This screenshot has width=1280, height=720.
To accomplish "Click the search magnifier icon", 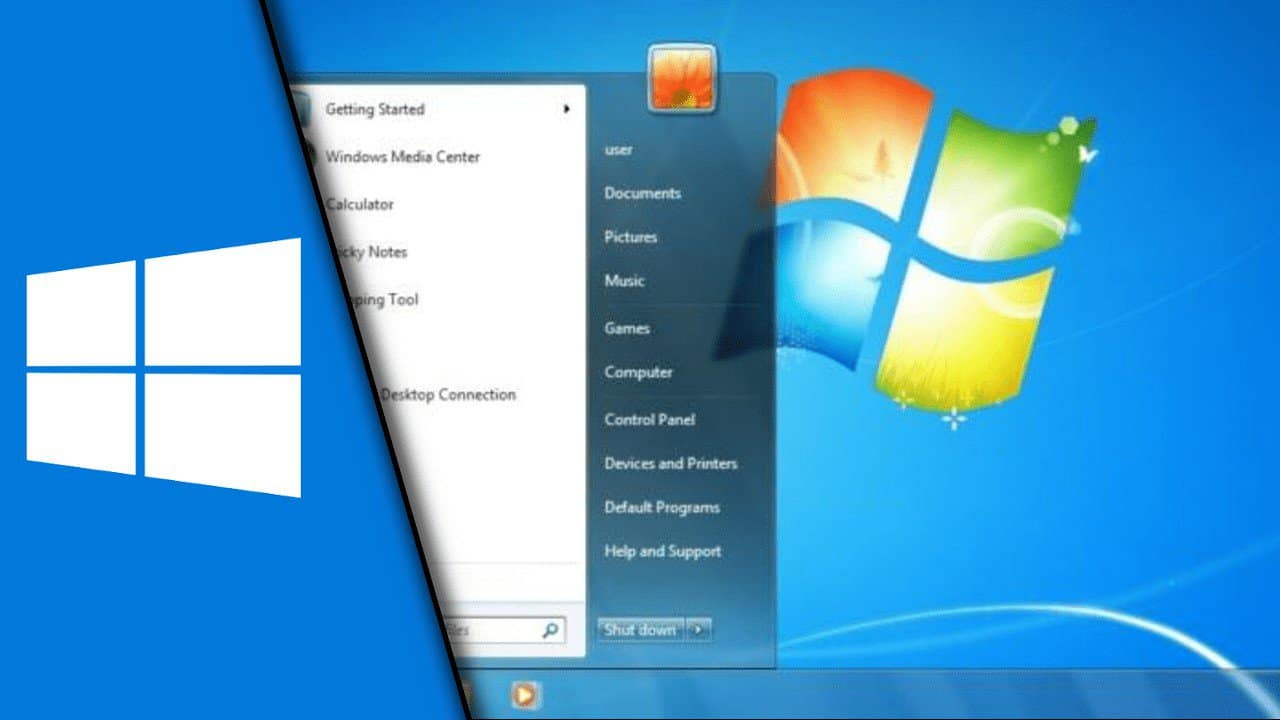I will (x=550, y=631).
